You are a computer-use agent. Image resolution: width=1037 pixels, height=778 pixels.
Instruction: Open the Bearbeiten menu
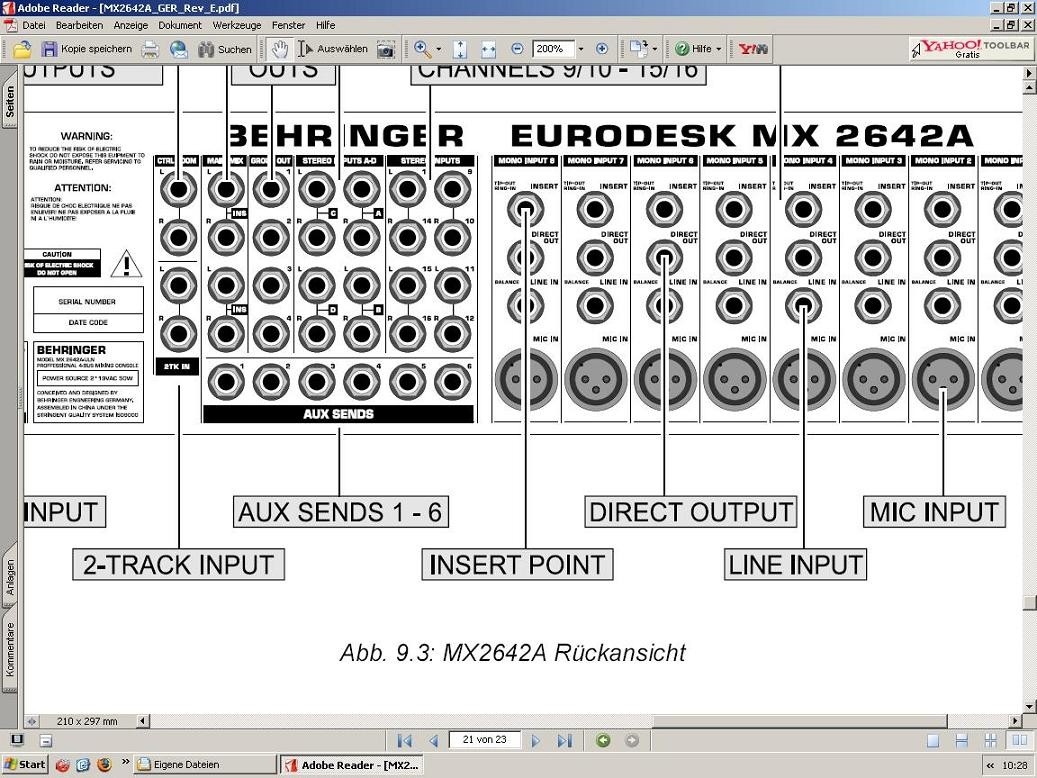(79, 25)
